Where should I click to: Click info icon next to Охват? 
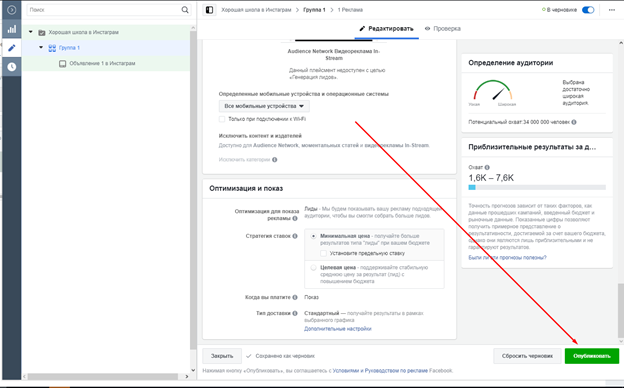point(487,168)
